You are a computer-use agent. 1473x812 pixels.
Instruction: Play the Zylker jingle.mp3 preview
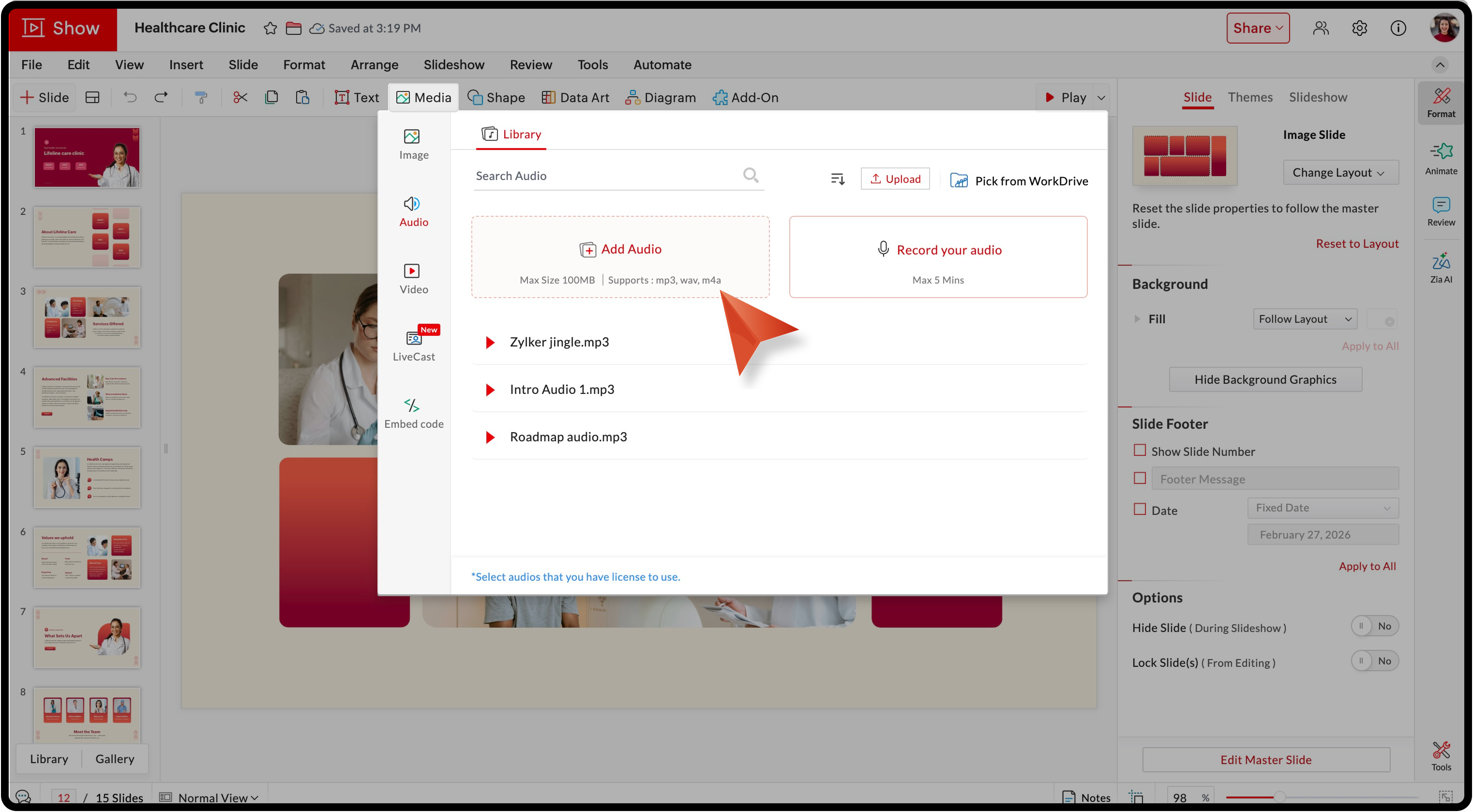[x=490, y=342]
